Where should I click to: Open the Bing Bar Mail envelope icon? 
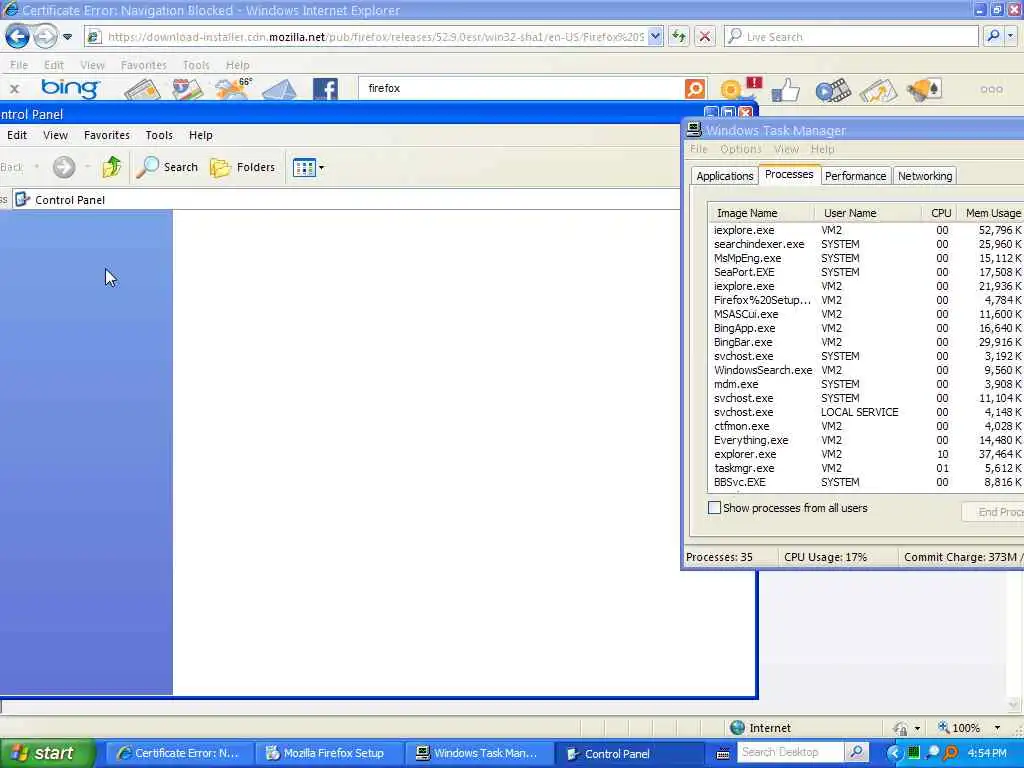point(279,89)
